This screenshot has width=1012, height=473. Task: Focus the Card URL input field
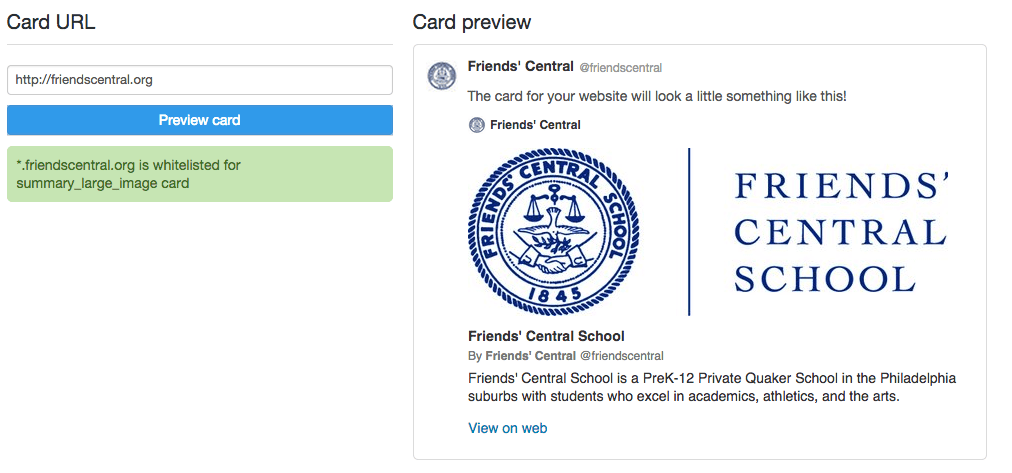click(x=200, y=80)
